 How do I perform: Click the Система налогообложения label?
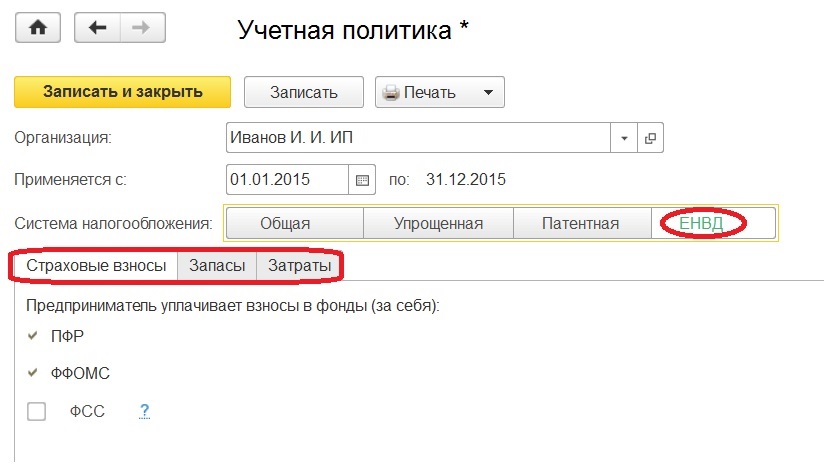tap(114, 223)
